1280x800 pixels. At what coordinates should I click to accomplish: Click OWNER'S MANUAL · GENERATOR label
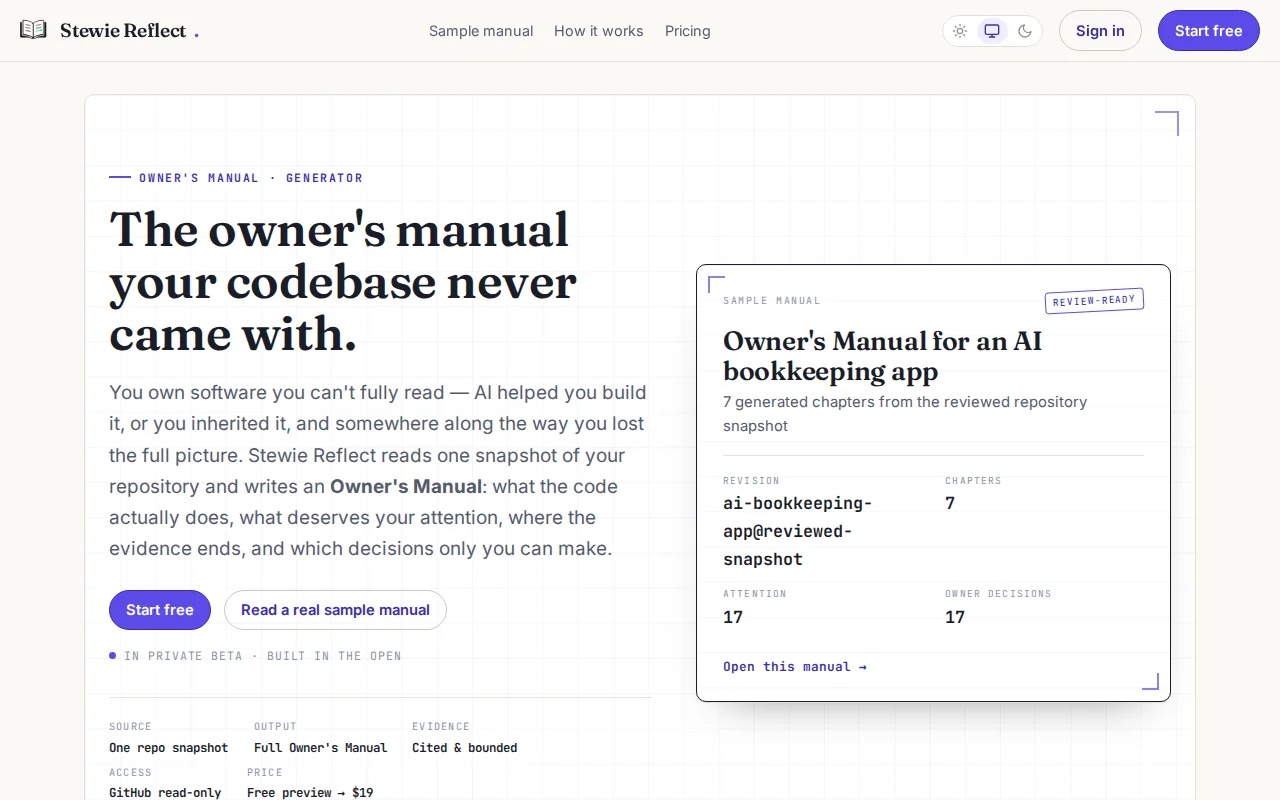[251, 178]
